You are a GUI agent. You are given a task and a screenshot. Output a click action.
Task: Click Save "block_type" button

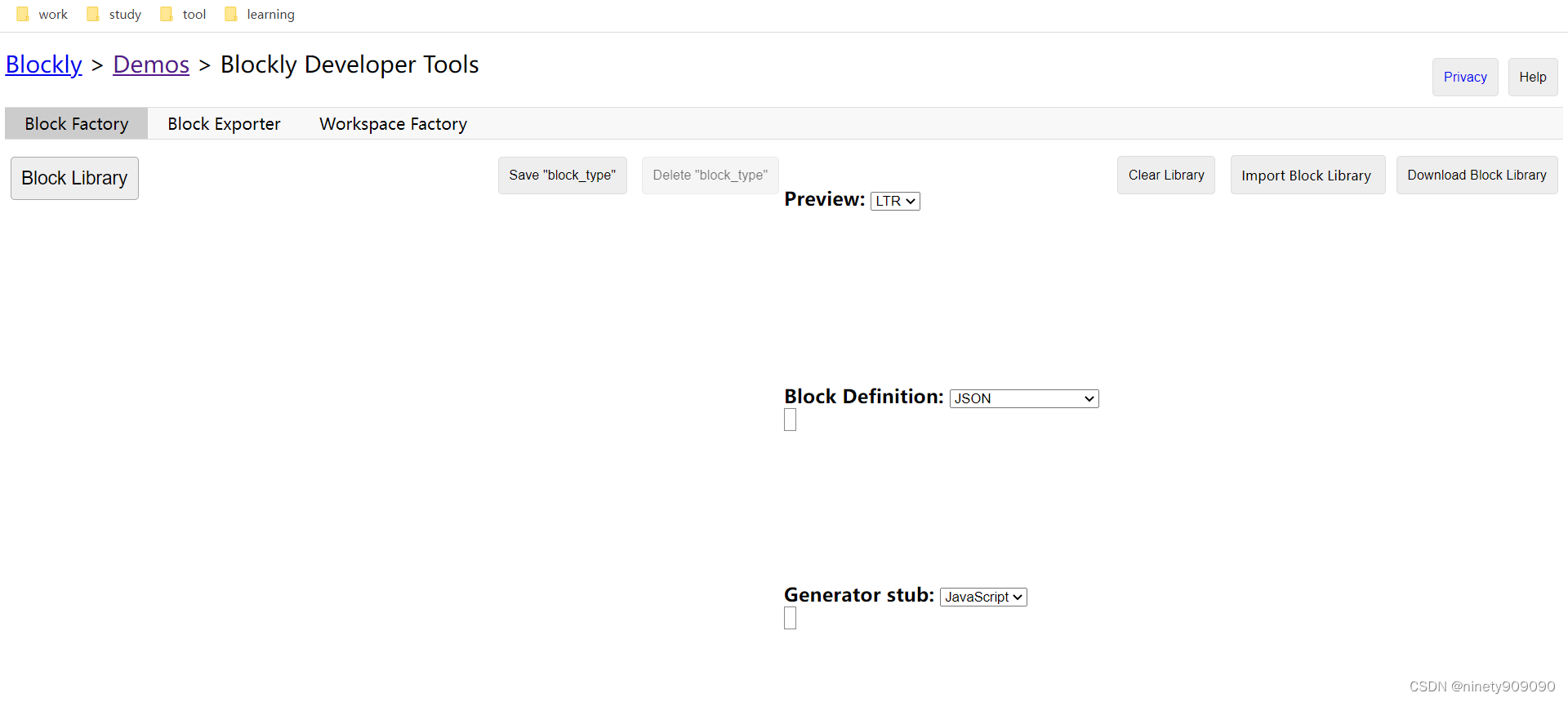(x=563, y=175)
